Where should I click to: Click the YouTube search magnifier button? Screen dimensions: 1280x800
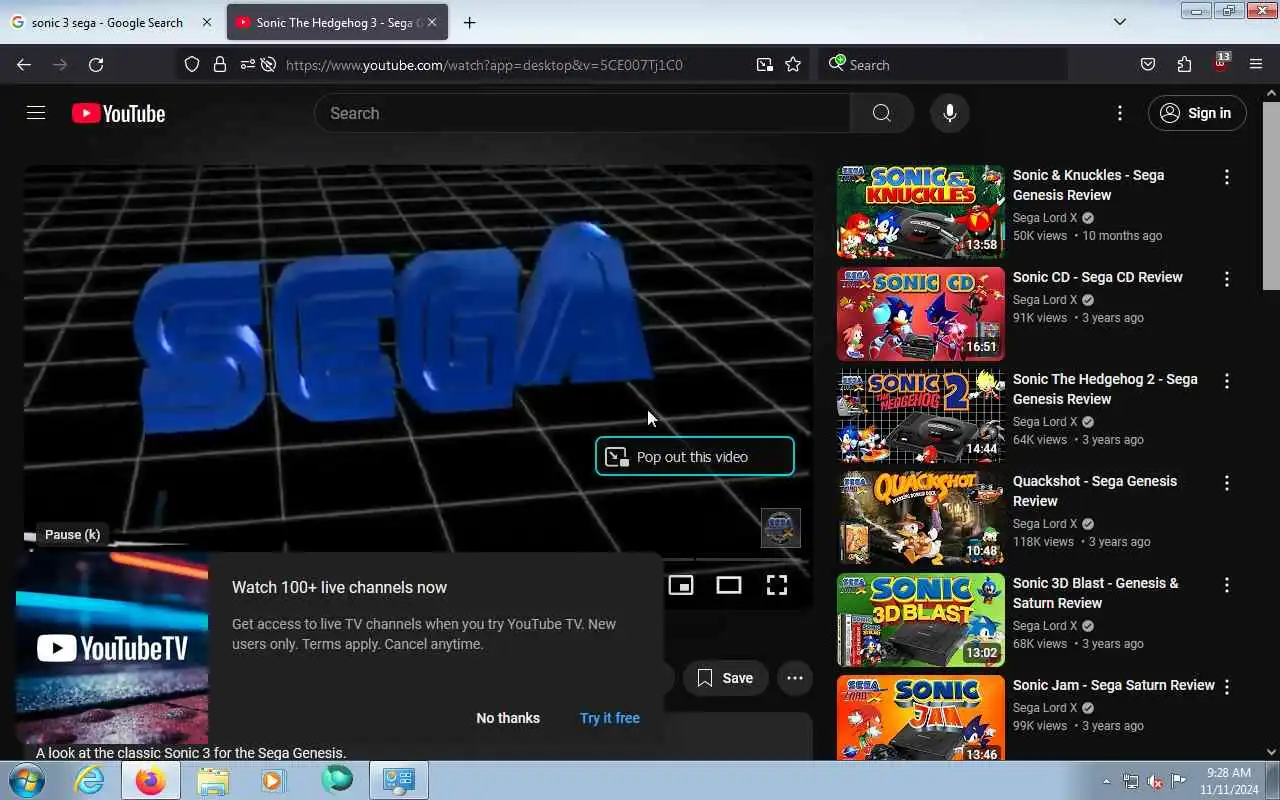point(881,113)
